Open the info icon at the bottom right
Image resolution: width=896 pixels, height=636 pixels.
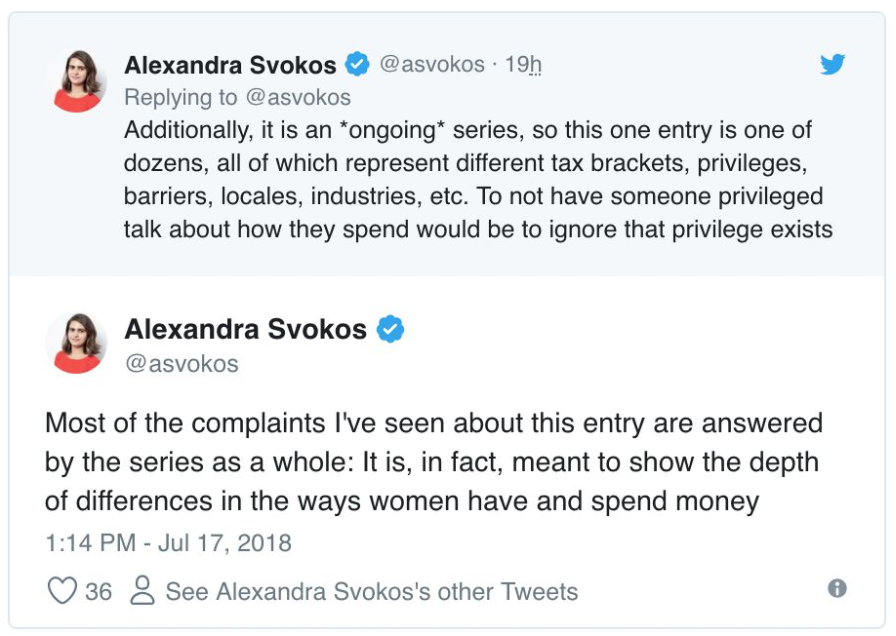pos(837,588)
